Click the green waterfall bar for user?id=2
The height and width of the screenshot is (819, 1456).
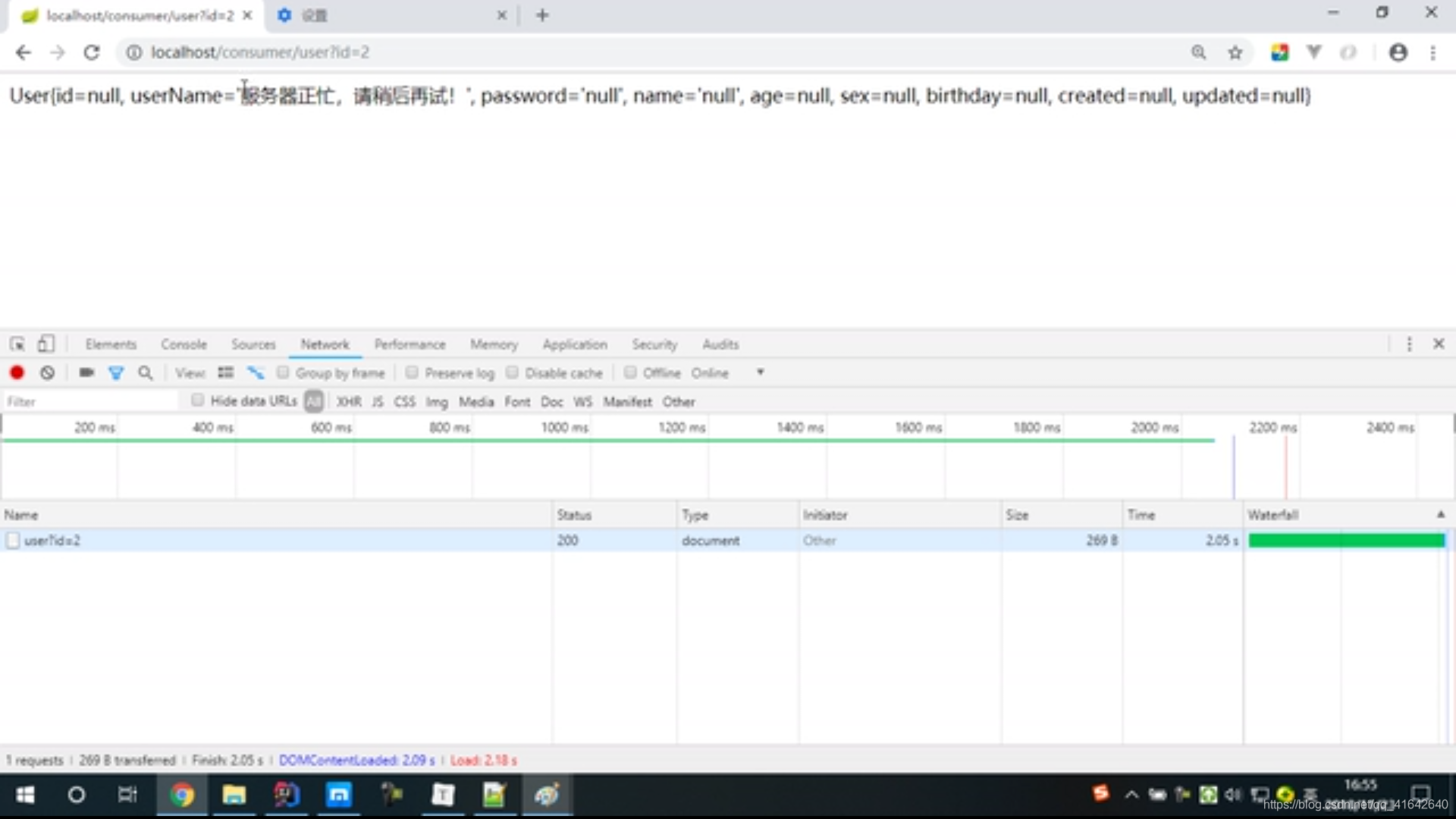(1347, 541)
